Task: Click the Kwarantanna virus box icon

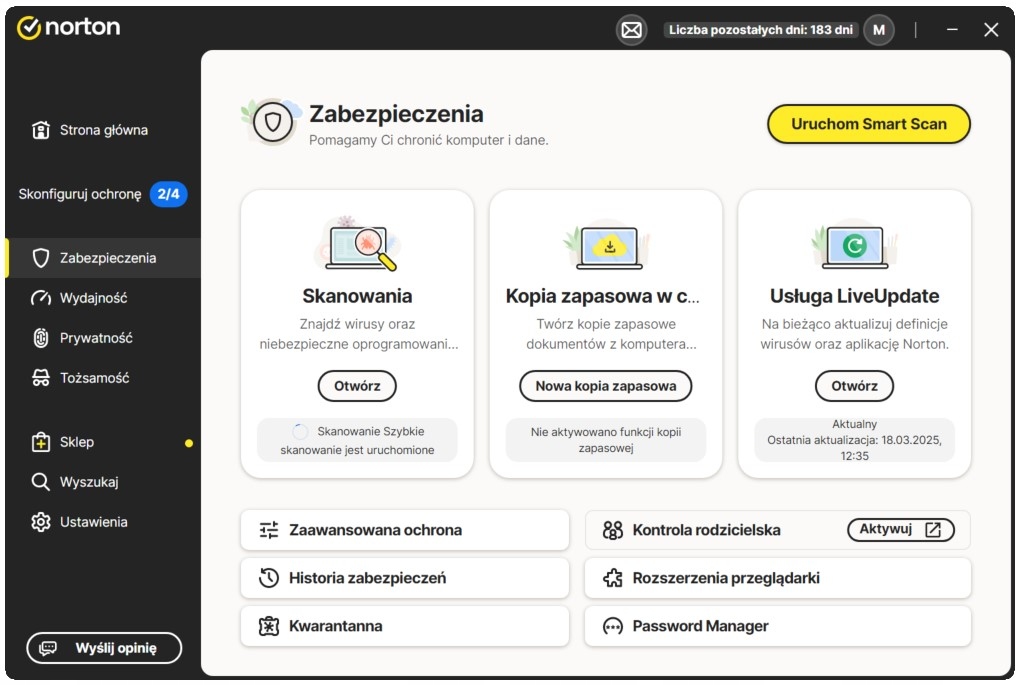Action: [269, 626]
